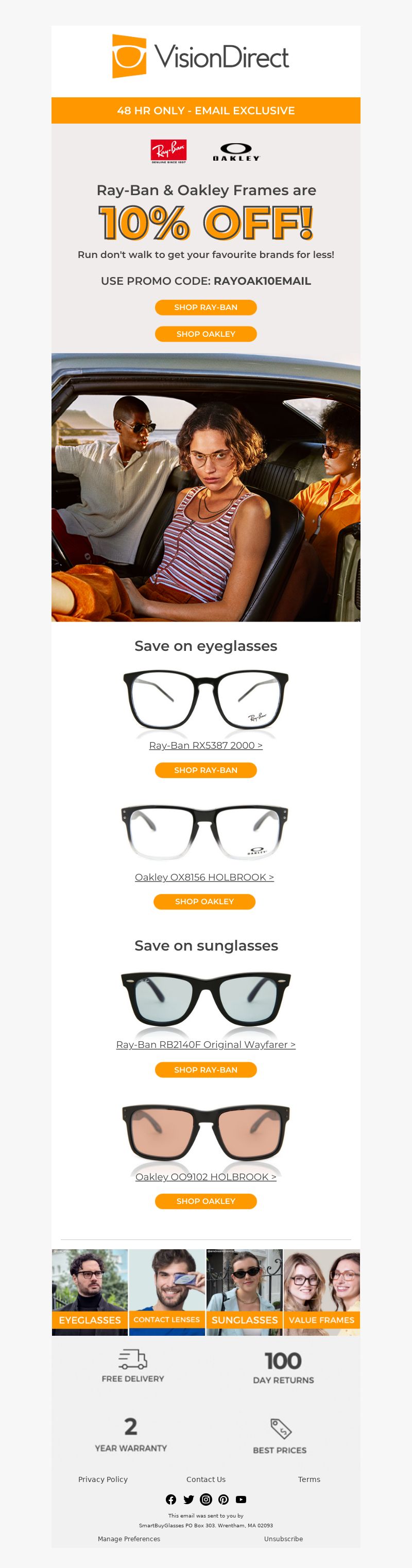
Task: Click the Ray-Ban brand logo
Action: tap(168, 151)
